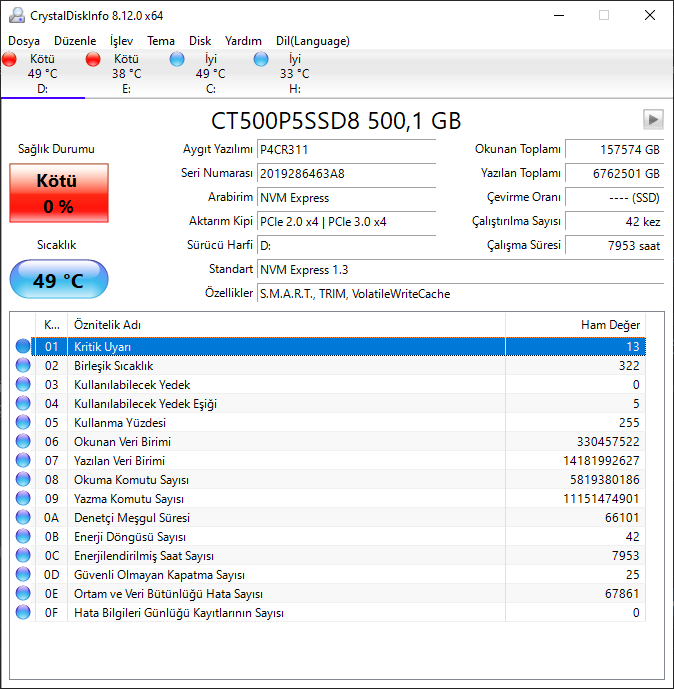
Task: Click raw value 330457522
Action: 608,442
